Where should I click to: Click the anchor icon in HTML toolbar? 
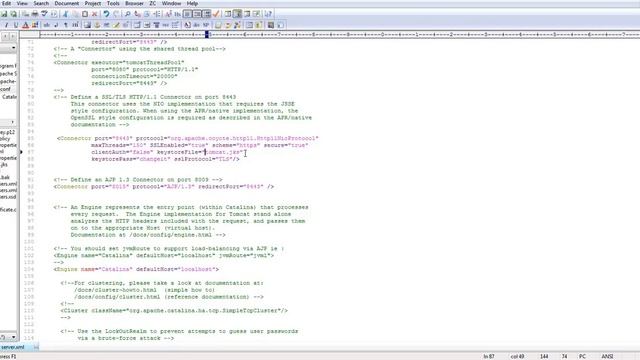point(97,25)
